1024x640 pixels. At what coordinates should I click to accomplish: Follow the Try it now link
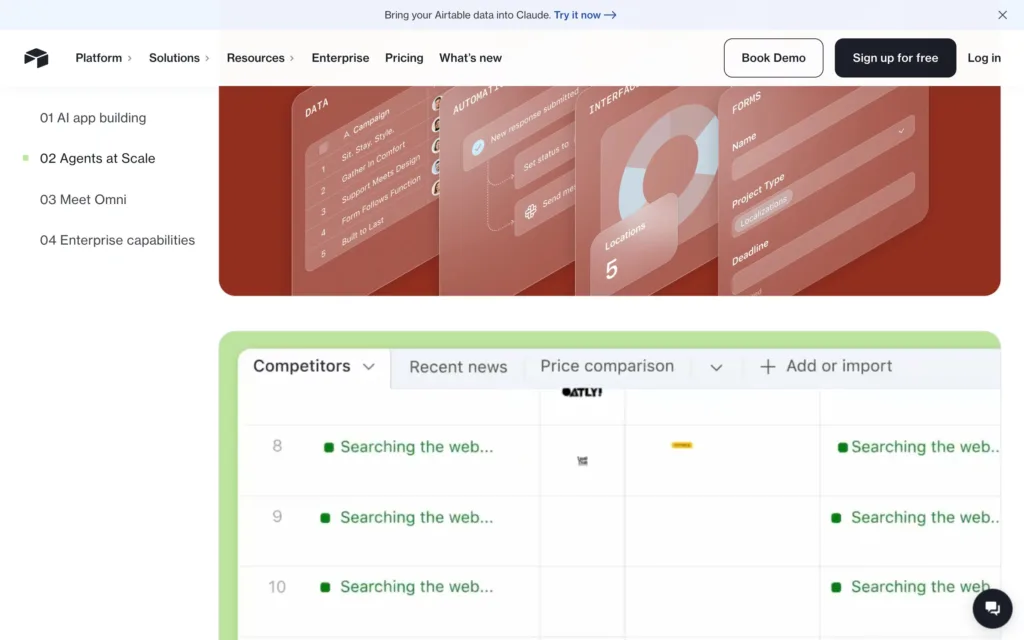coord(585,15)
